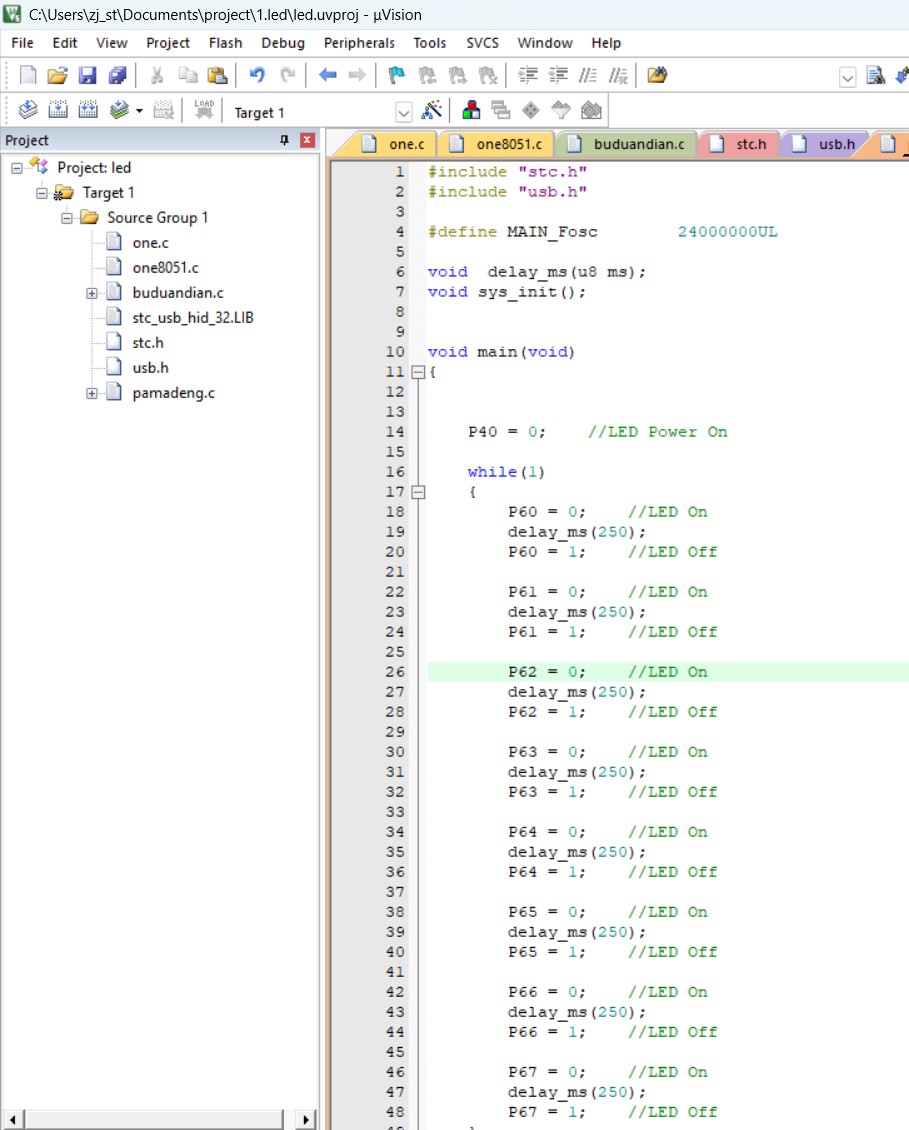Viewport: 909px width, 1130px height.
Task: Collapse the while loop fold marker at line 17
Action: (x=417, y=492)
